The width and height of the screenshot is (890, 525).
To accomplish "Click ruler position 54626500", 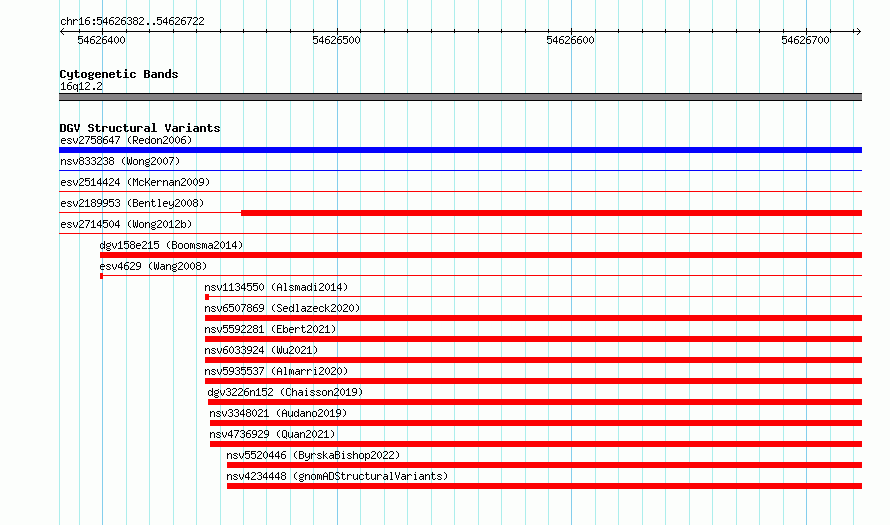I will (337, 40).
